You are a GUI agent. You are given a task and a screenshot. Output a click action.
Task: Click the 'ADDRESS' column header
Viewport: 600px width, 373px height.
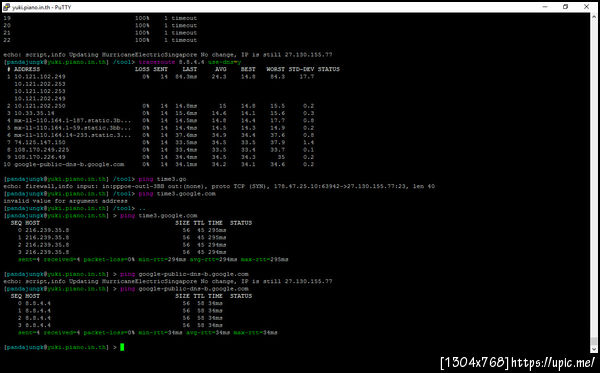(x=27, y=69)
